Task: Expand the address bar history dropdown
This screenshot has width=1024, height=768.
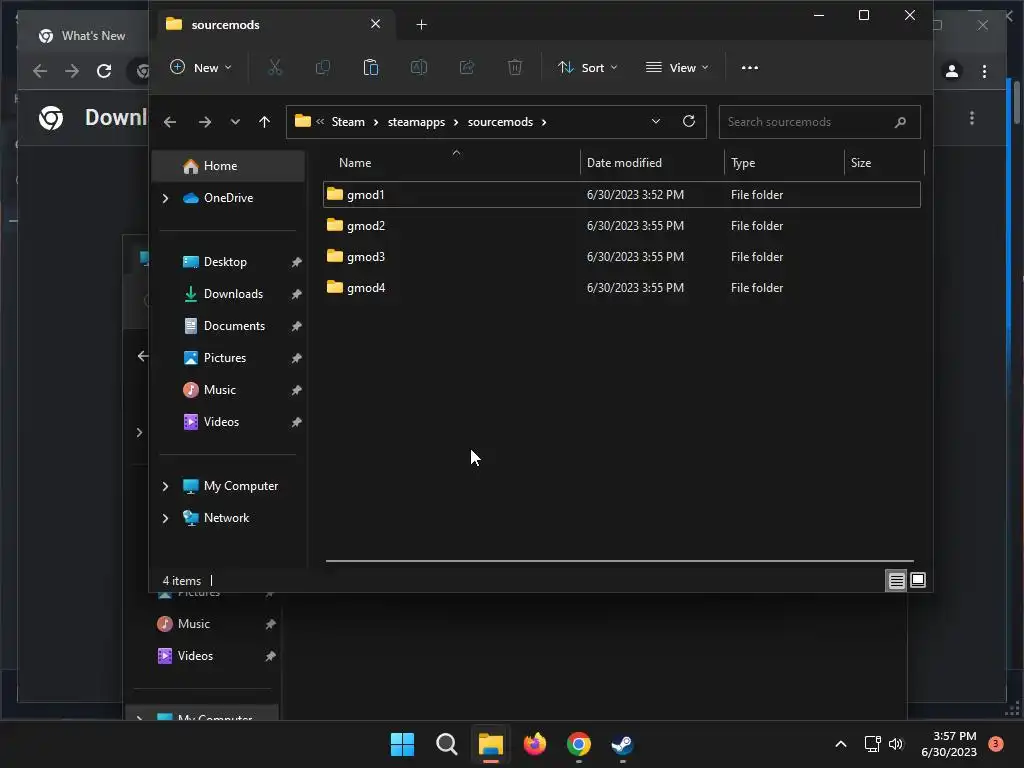Action: 656,121
